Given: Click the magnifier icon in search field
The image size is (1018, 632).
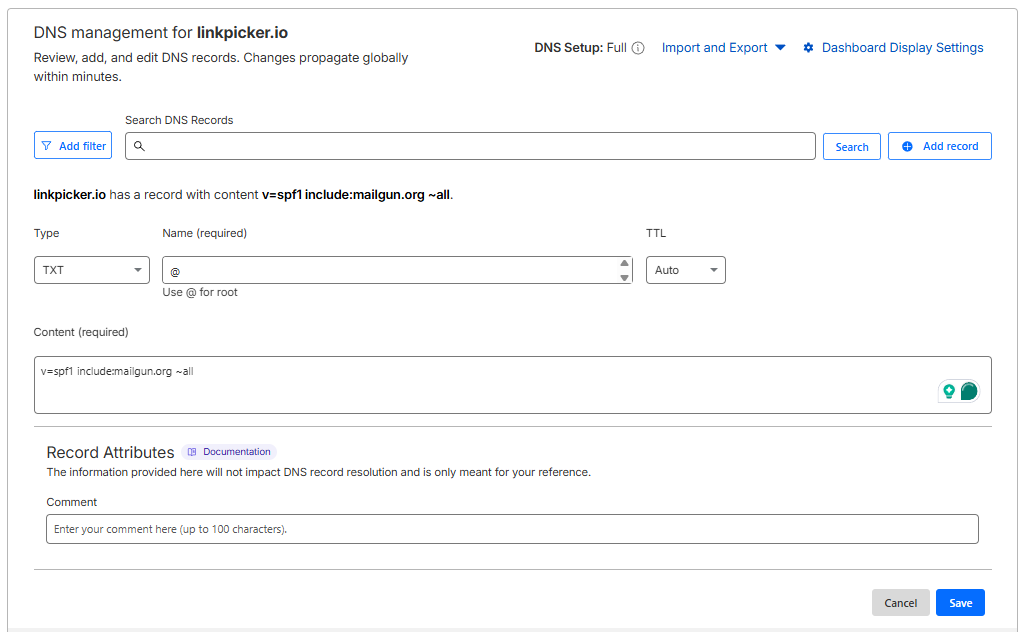Looking at the screenshot, I should (139, 146).
